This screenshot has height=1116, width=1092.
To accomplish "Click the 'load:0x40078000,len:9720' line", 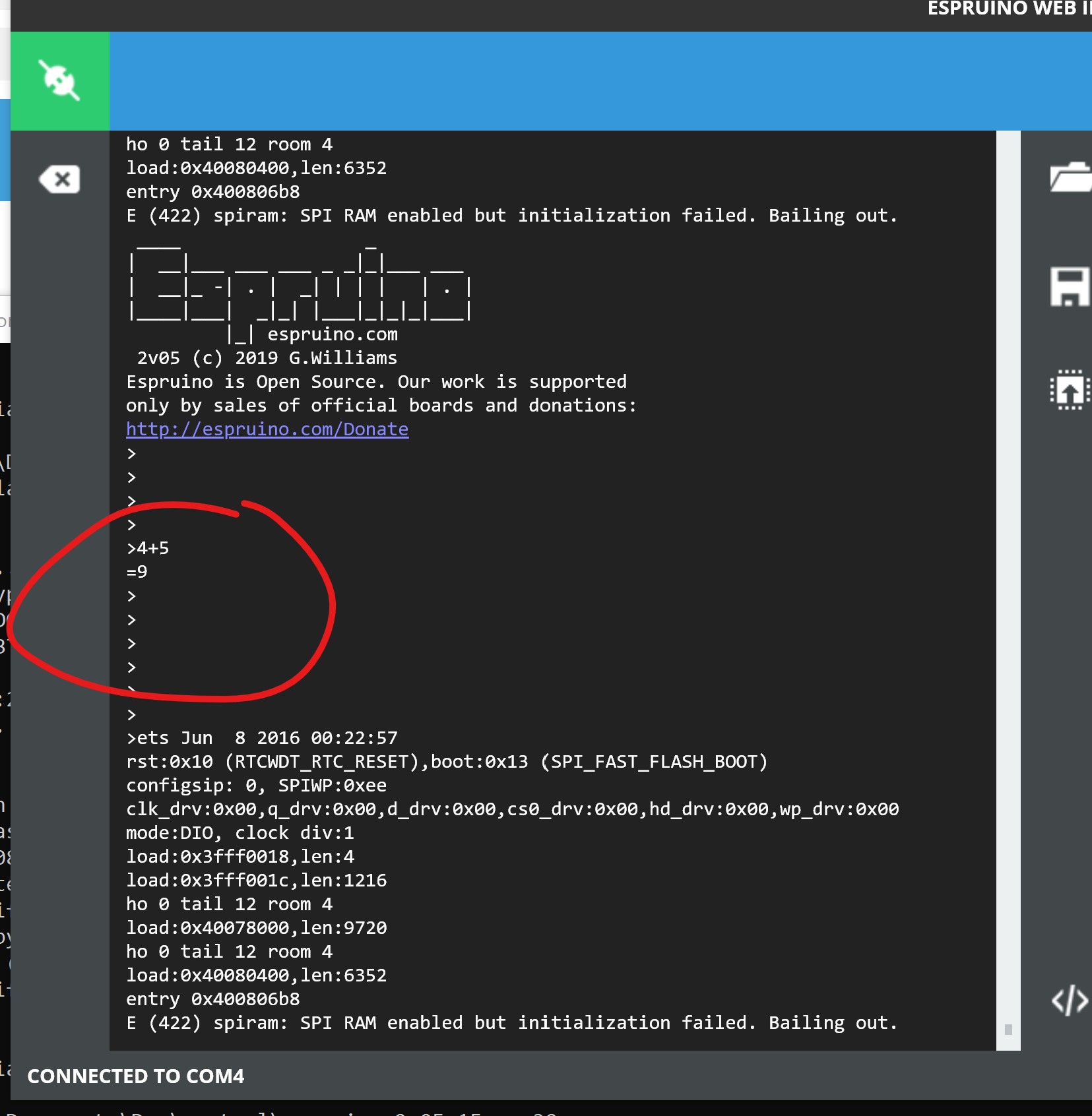I will click(x=257, y=928).
